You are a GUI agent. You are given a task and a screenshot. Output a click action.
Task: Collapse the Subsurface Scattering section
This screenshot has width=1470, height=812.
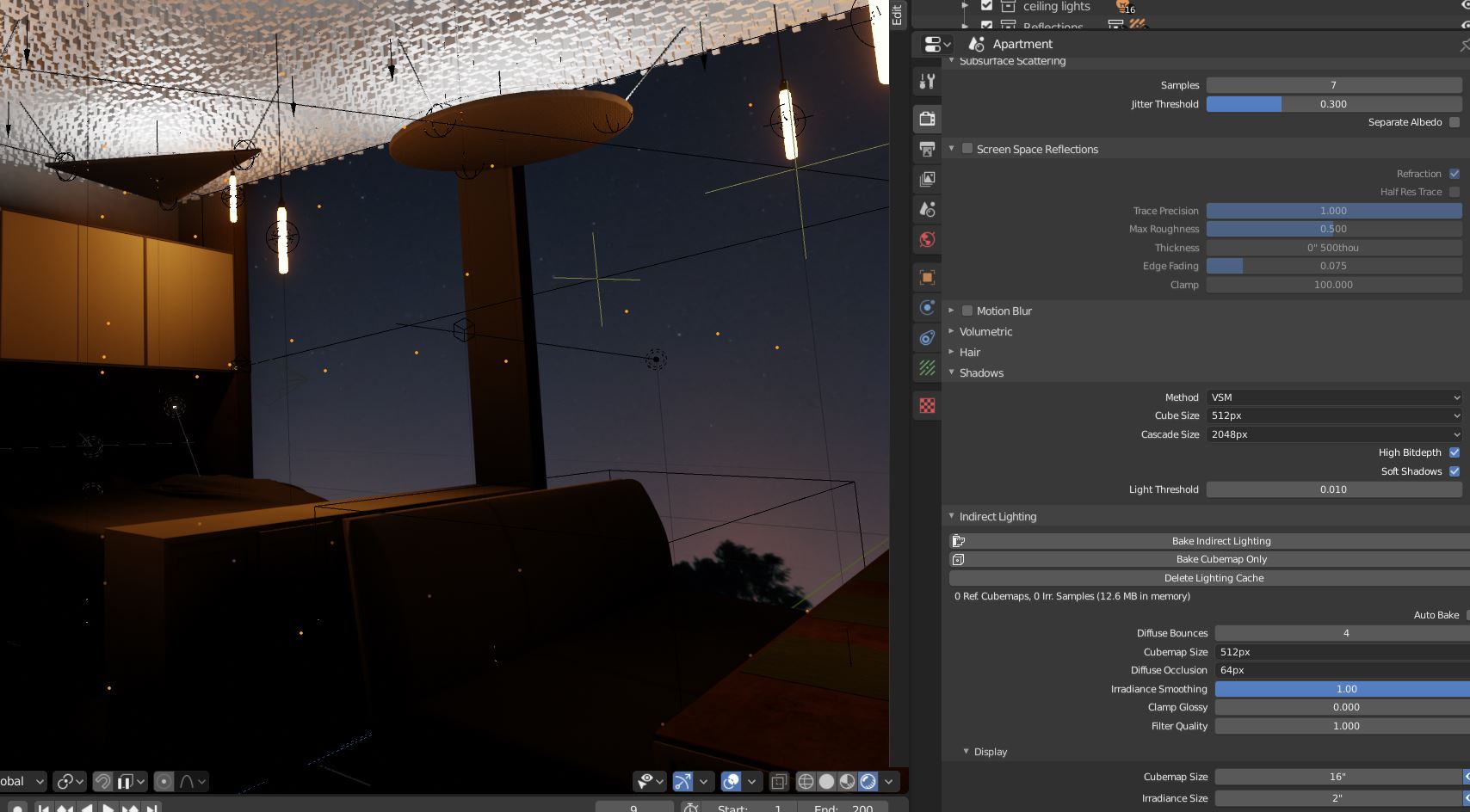click(953, 61)
